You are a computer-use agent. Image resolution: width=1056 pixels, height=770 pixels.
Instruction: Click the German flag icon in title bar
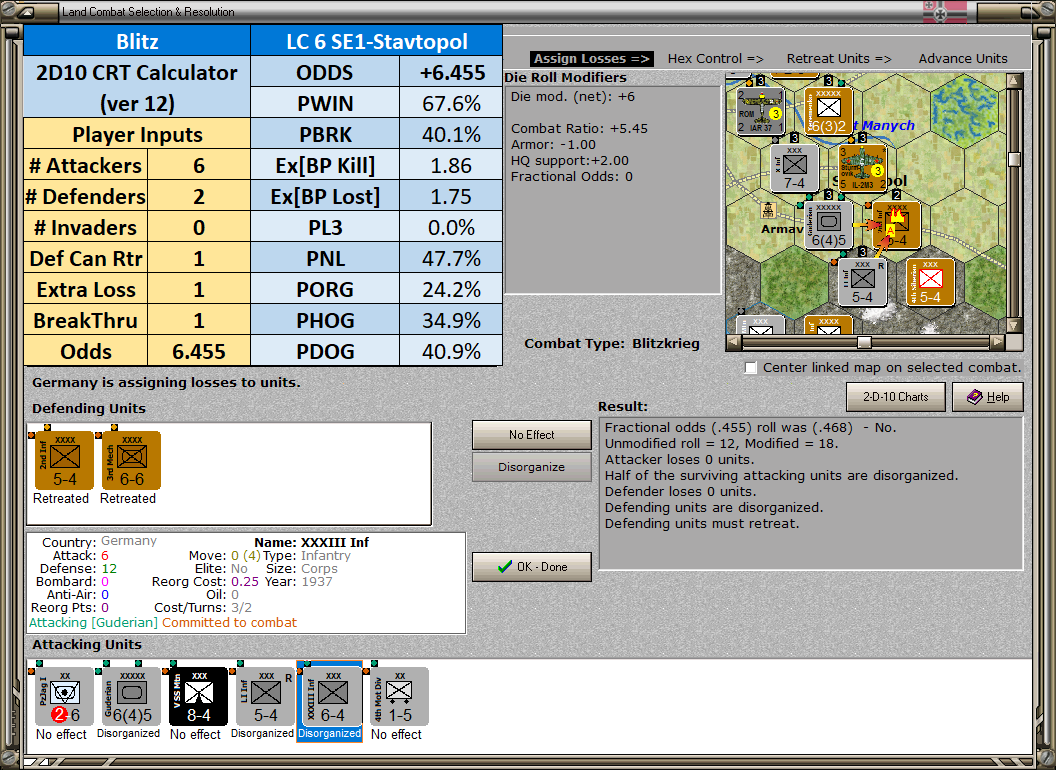click(944, 11)
